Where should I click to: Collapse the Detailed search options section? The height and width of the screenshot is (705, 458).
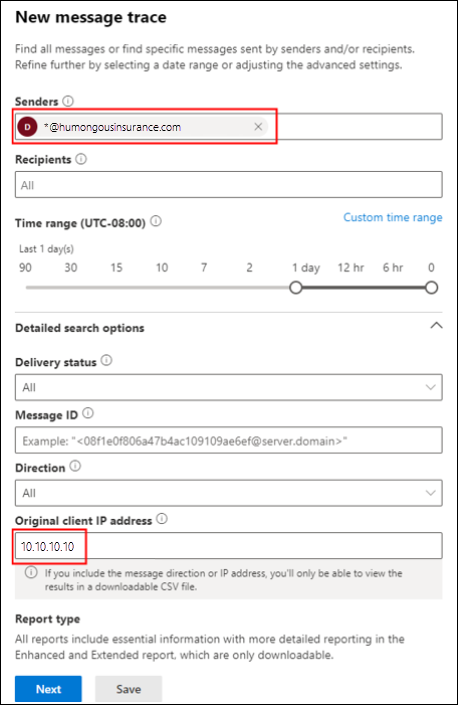click(436, 326)
